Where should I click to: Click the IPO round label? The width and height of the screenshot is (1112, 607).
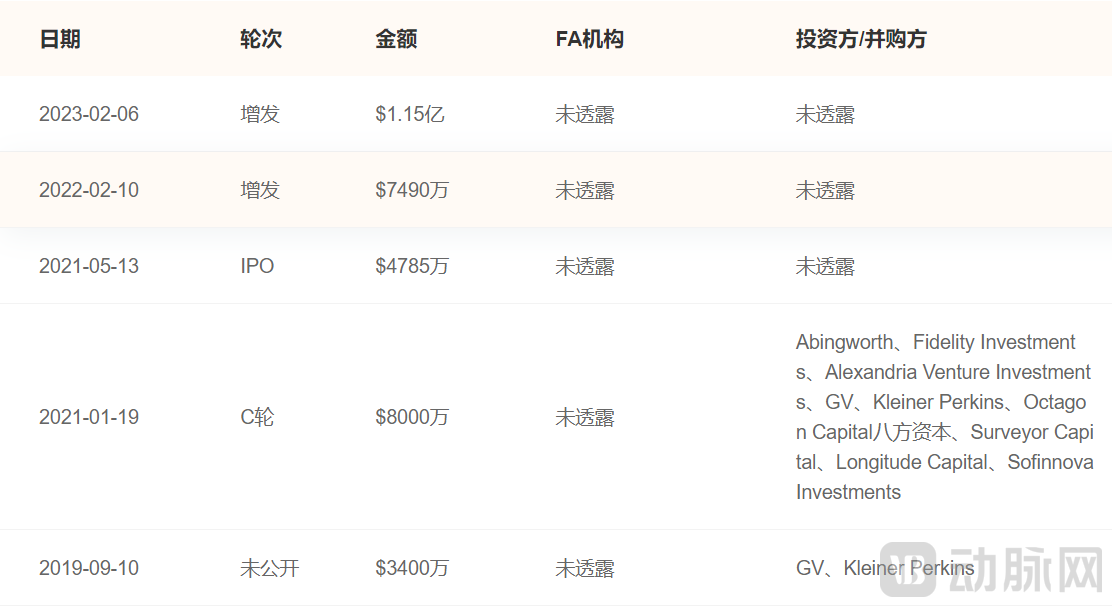pos(256,266)
